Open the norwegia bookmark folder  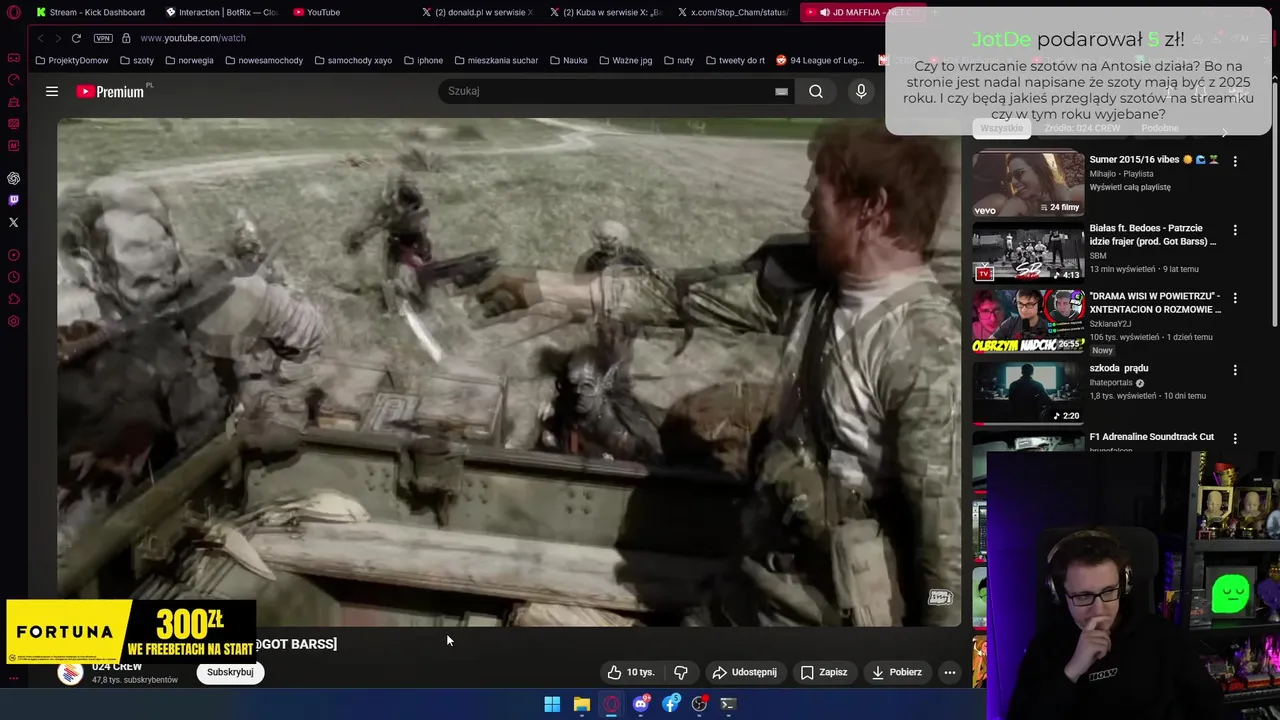click(189, 60)
